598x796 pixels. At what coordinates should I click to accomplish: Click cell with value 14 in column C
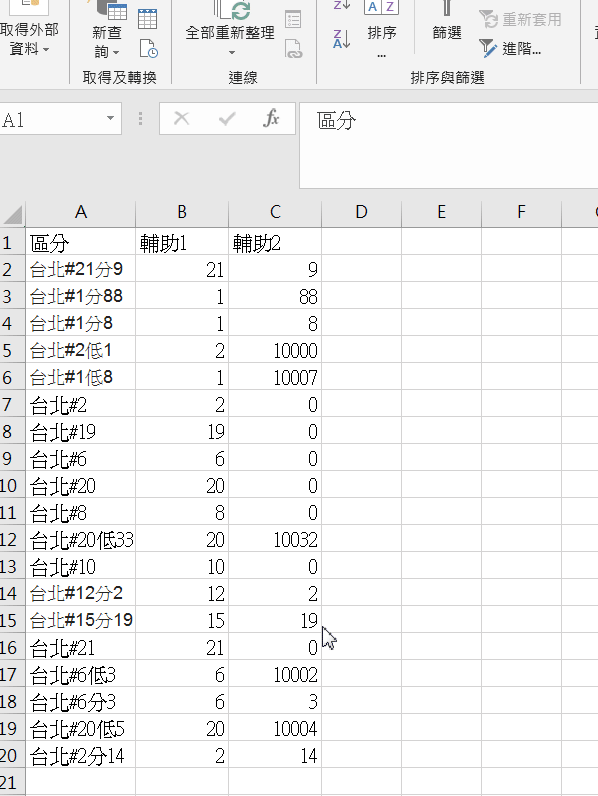tap(275, 755)
